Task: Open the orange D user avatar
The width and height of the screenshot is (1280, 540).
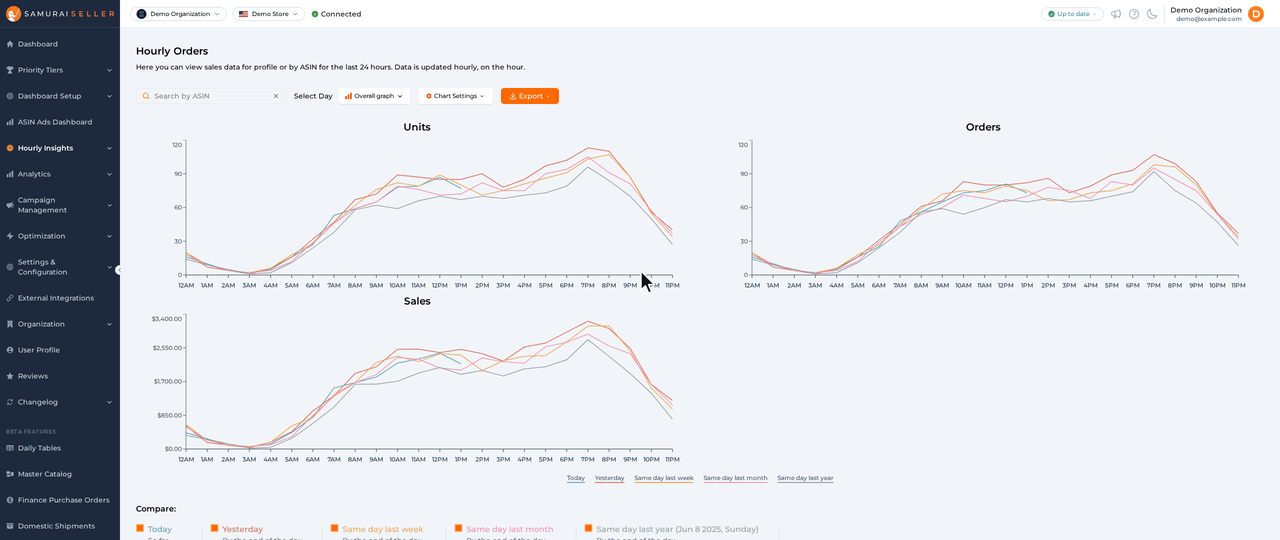Action: point(1256,14)
